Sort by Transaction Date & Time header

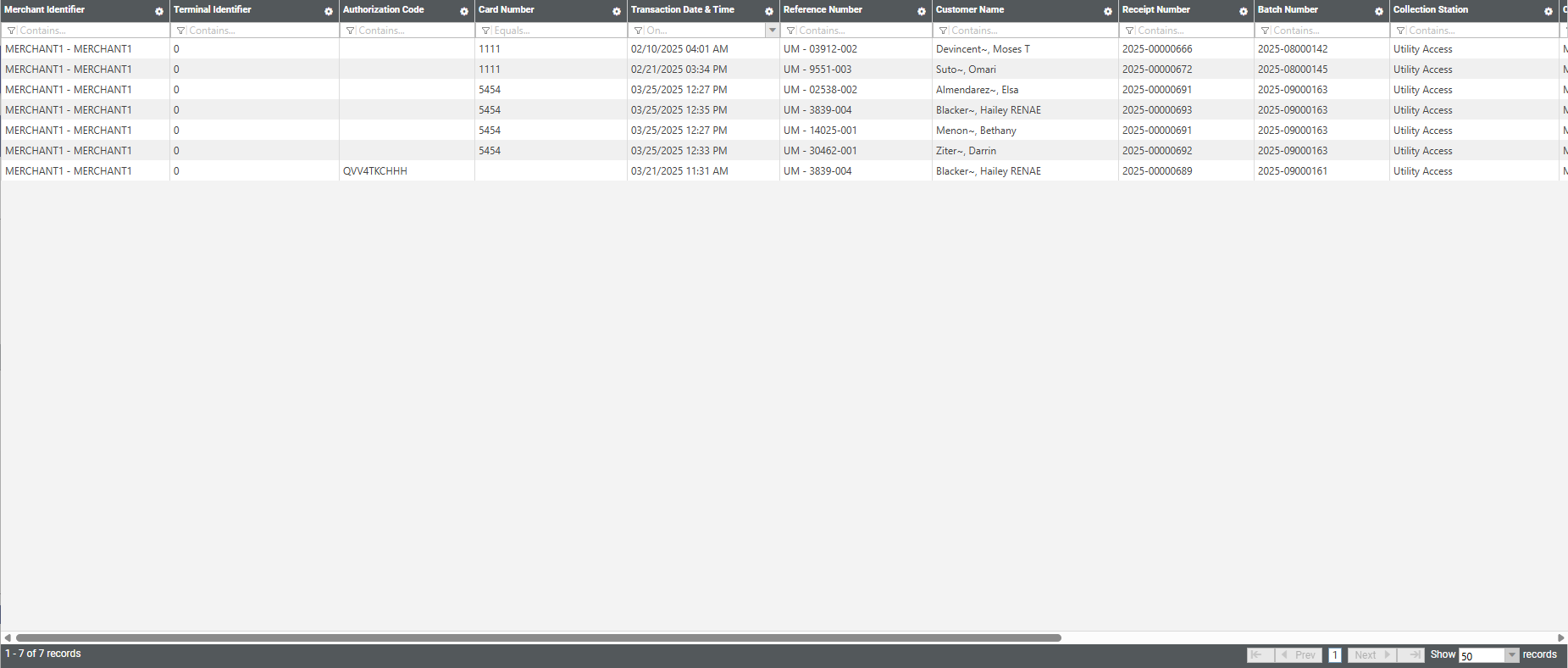point(683,10)
